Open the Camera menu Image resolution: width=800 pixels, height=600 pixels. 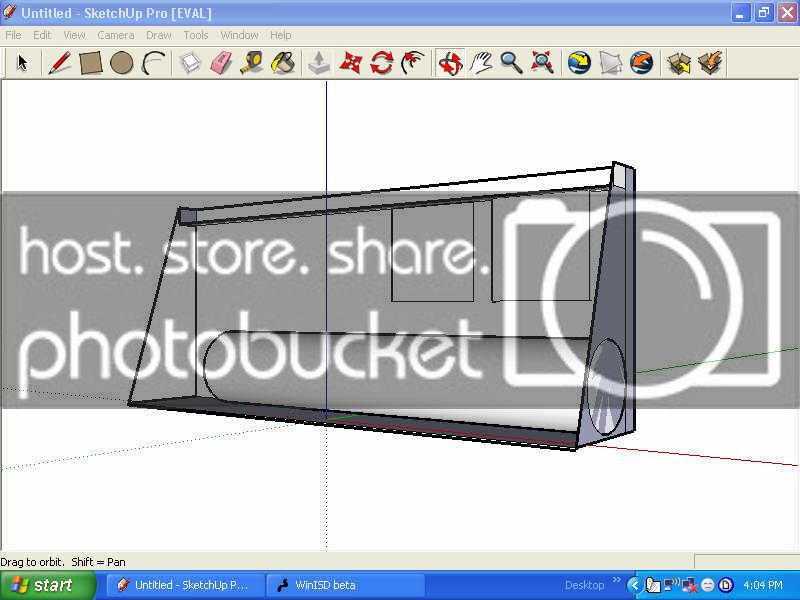pos(116,35)
